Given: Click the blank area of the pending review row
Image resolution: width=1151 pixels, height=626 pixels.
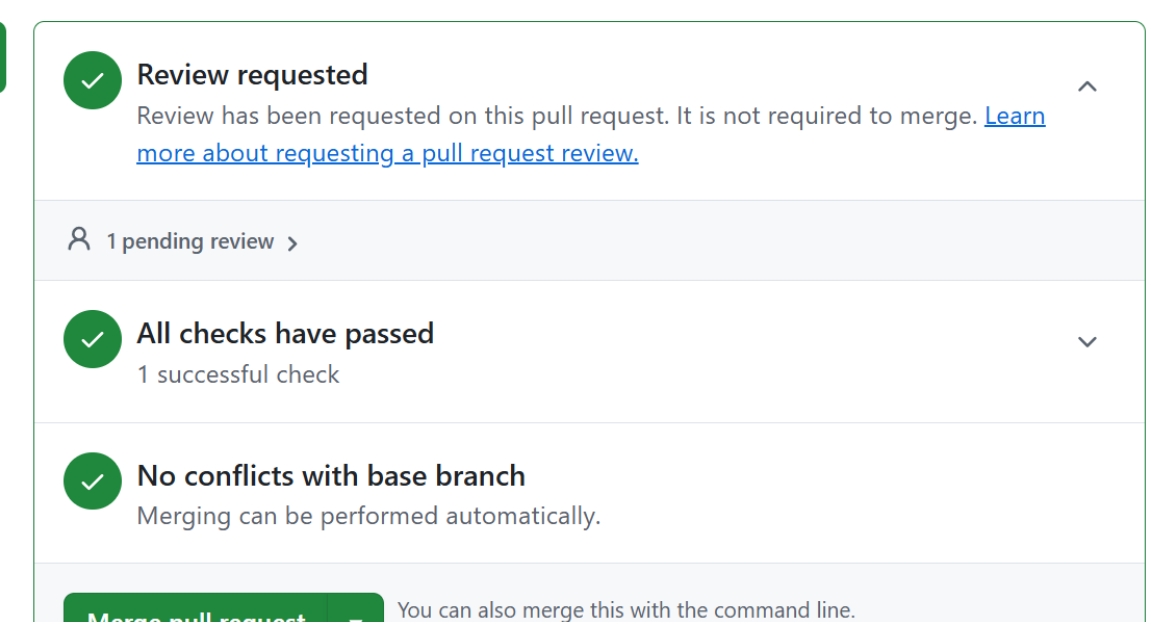Looking at the screenshot, I should (x=719, y=241).
